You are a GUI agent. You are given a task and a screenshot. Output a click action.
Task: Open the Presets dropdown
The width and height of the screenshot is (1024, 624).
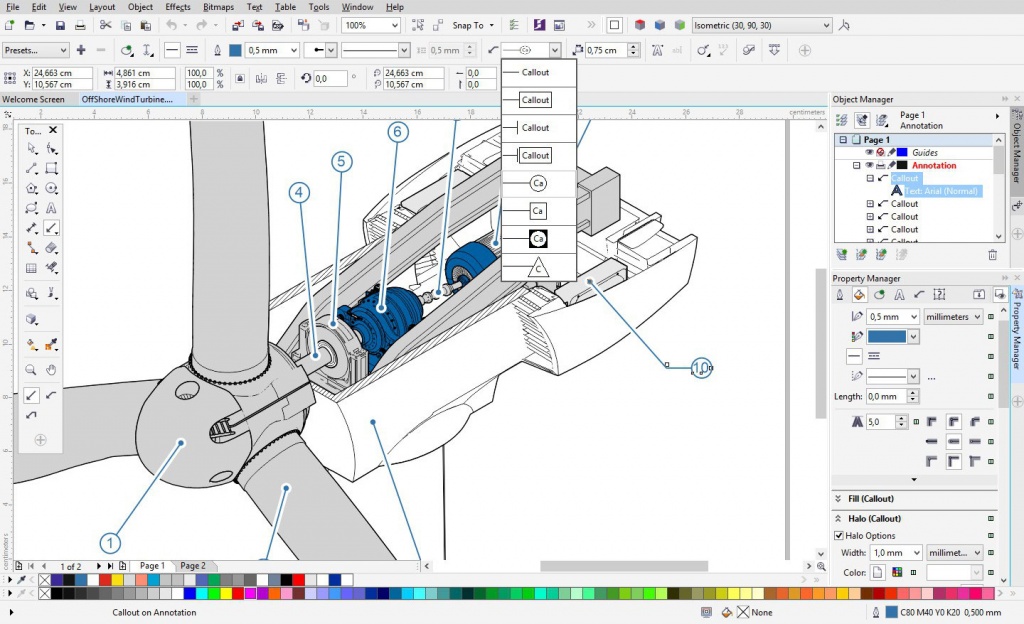[x=35, y=50]
